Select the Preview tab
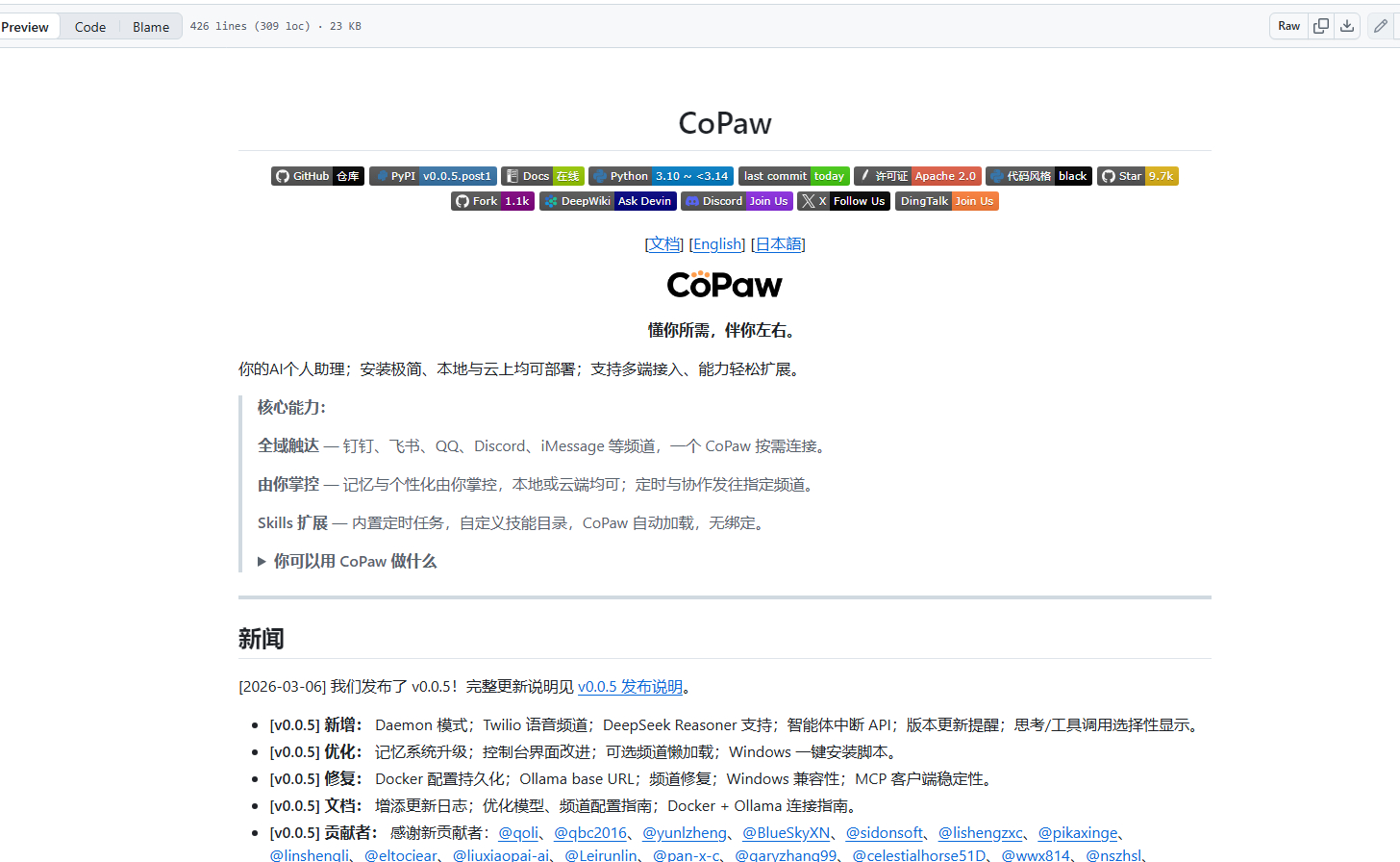 pos(25,27)
